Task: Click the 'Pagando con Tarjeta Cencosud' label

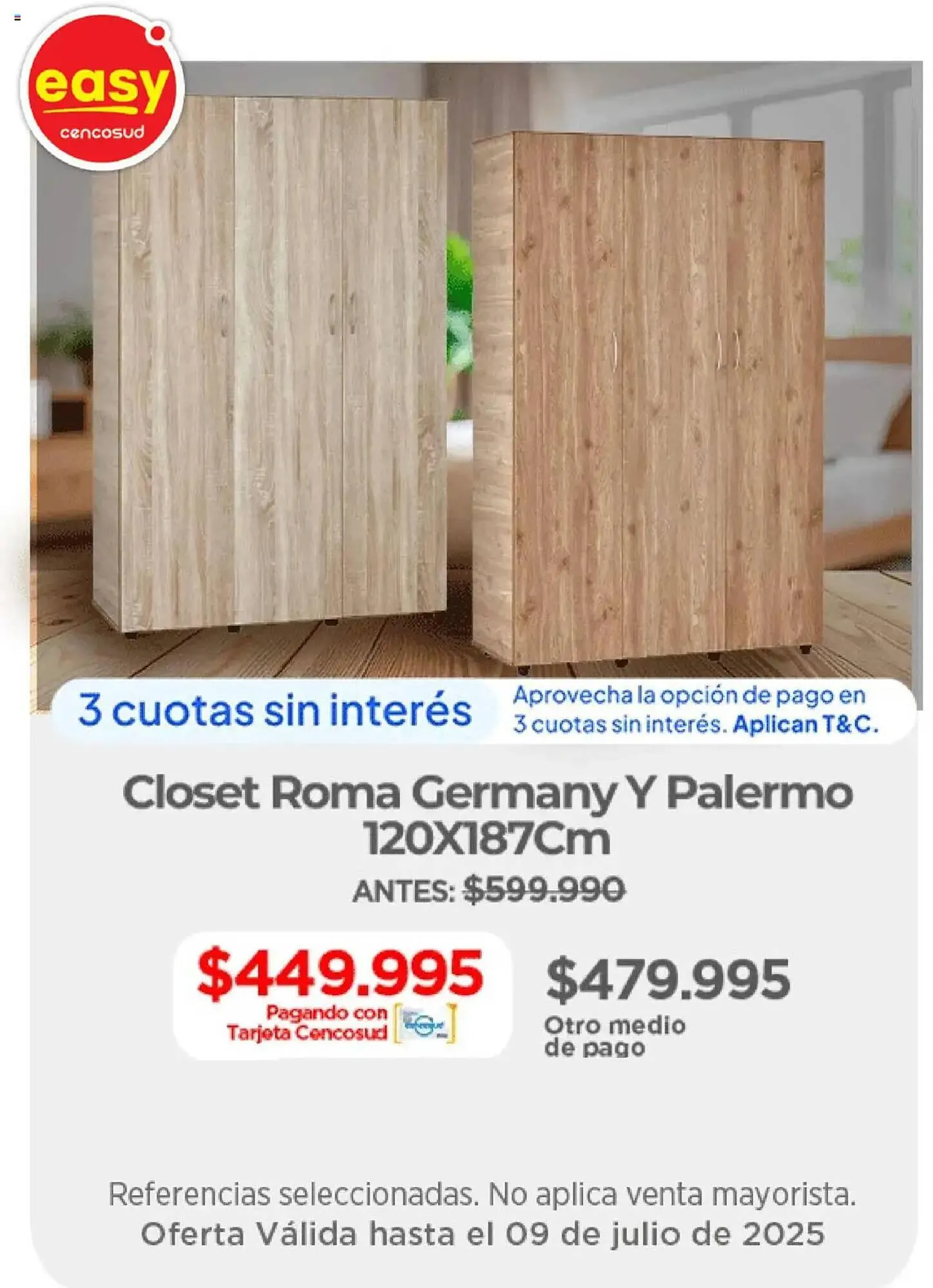Action: (307, 1023)
